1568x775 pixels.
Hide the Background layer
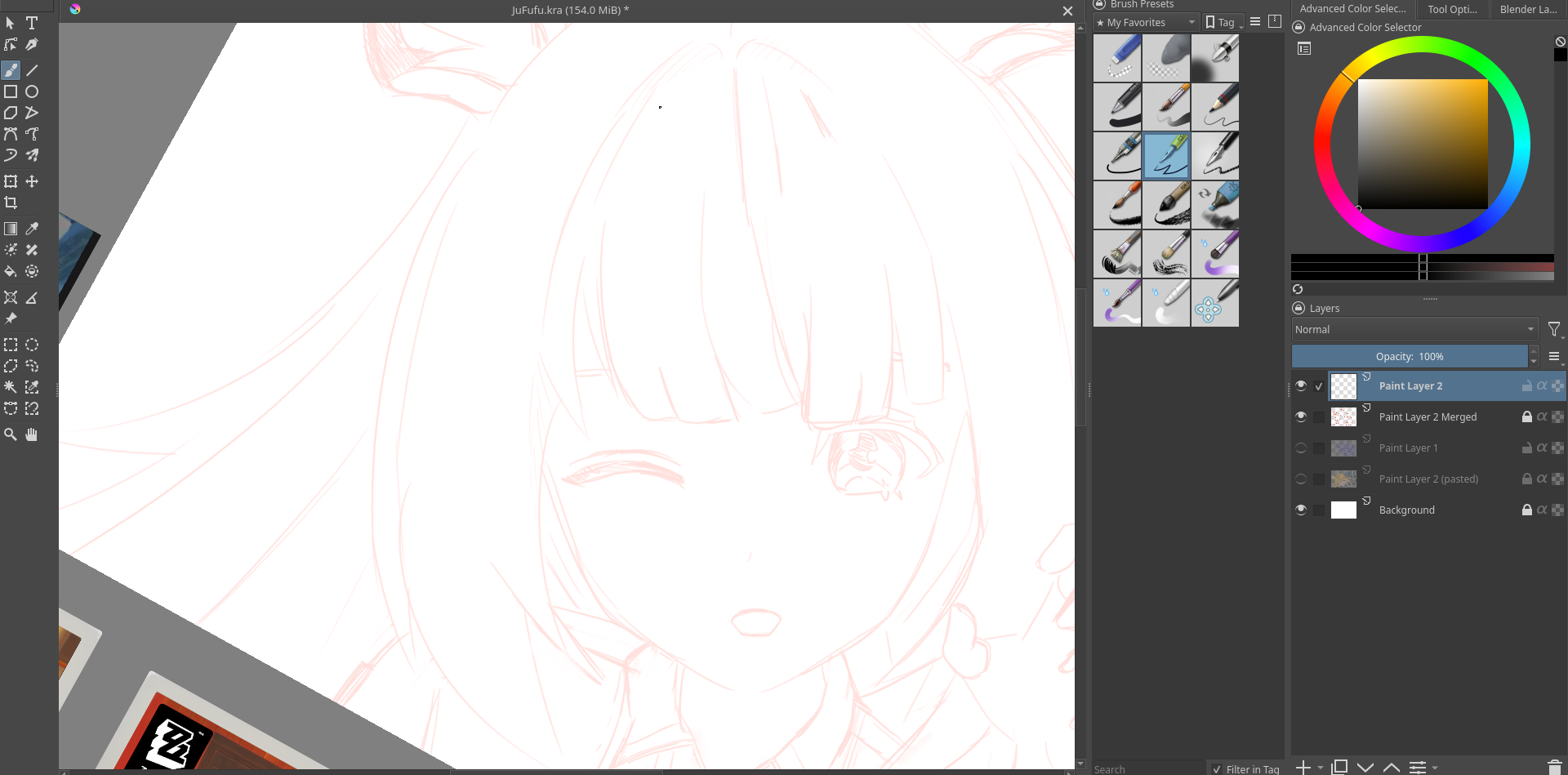pos(1301,510)
